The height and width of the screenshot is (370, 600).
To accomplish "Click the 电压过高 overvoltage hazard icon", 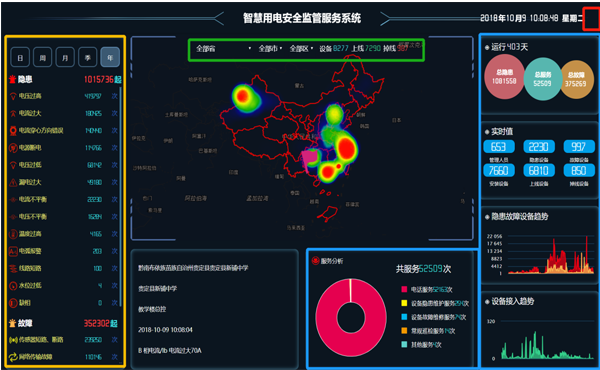I will 13,96.
